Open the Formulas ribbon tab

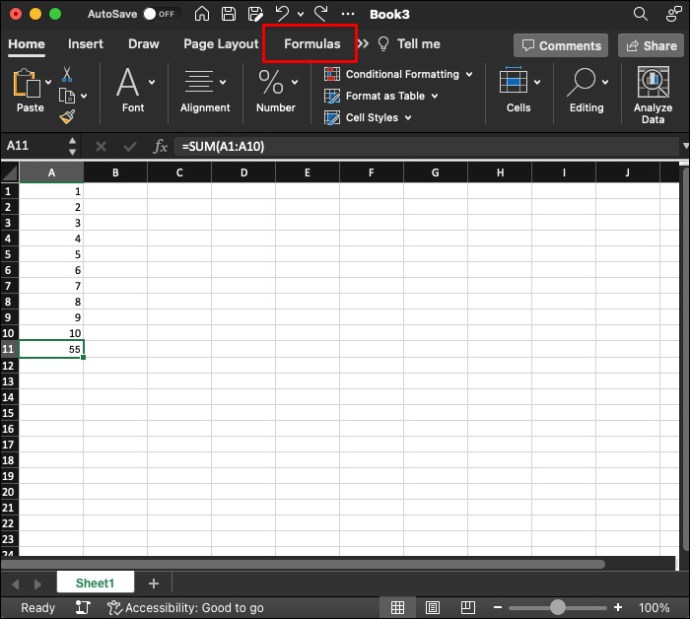tap(312, 44)
